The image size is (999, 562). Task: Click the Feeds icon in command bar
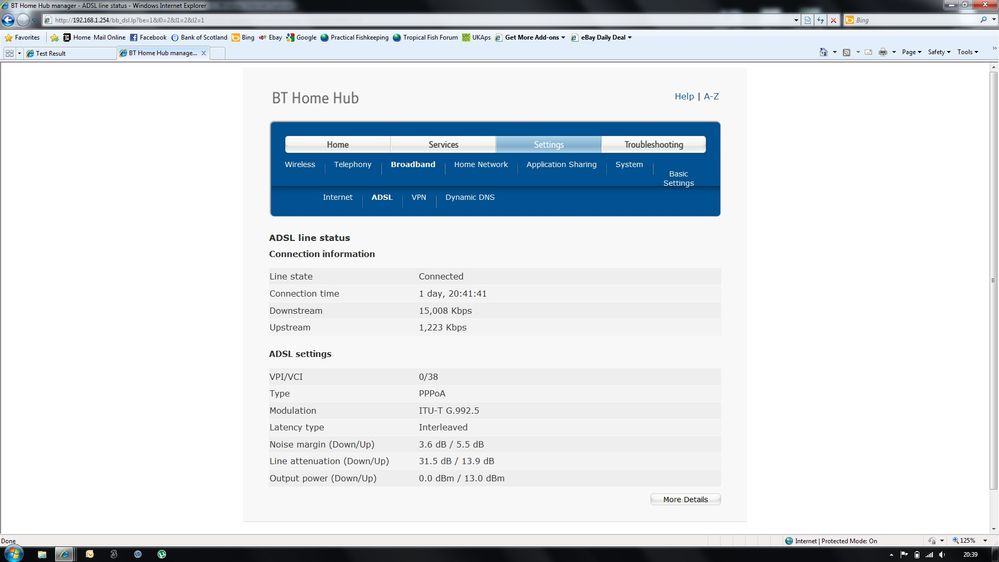(x=846, y=52)
